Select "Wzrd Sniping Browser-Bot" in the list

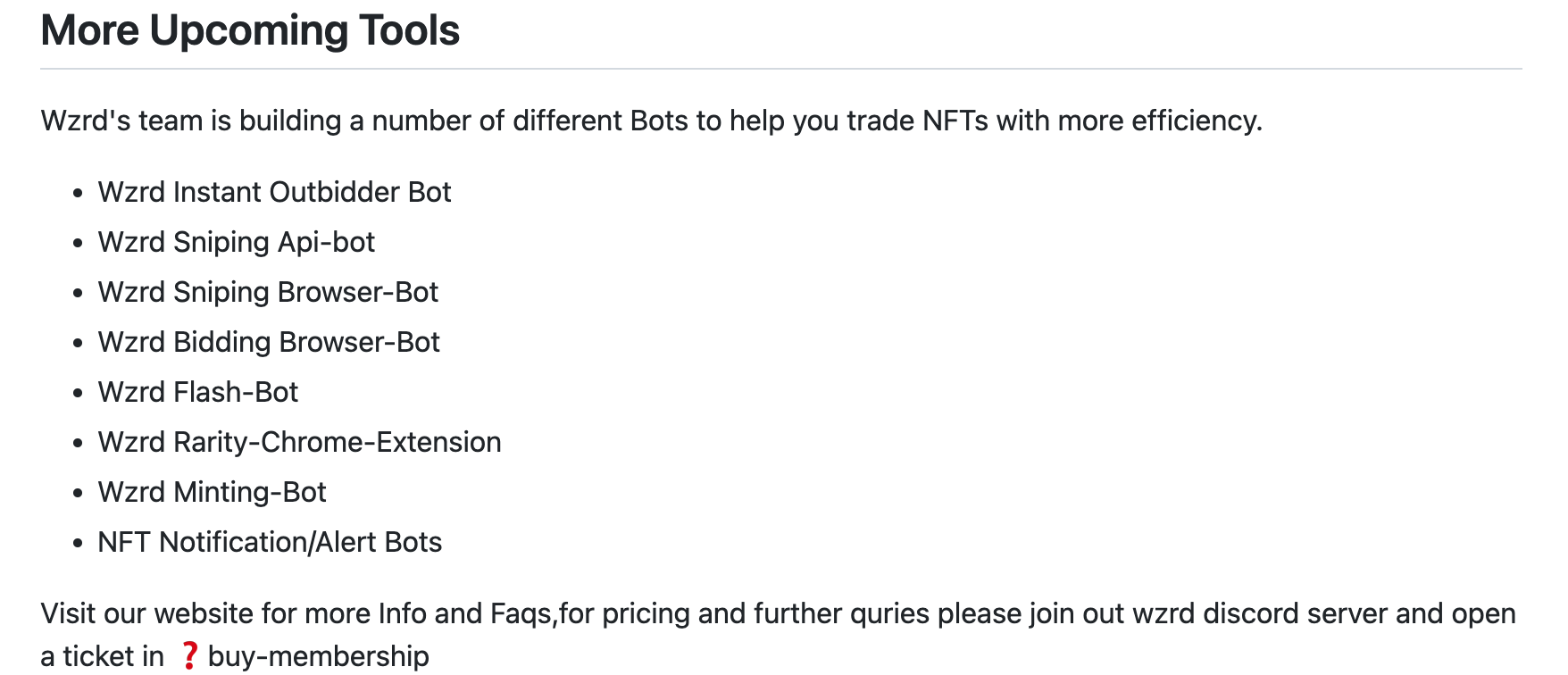pos(268,292)
